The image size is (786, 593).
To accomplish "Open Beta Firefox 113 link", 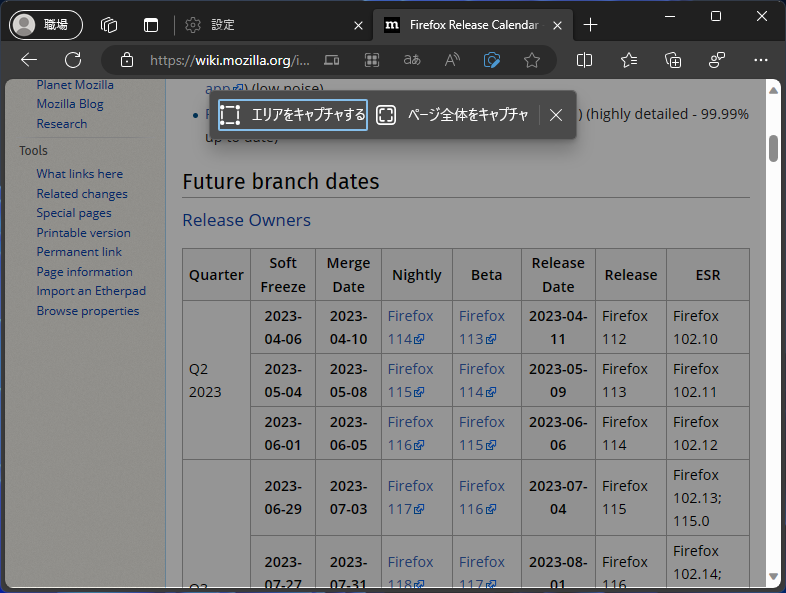I will 482,327.
